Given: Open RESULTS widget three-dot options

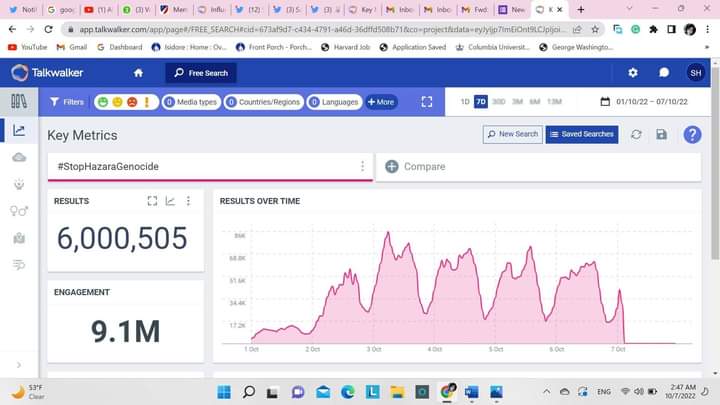Looking at the screenshot, I should [188, 201].
